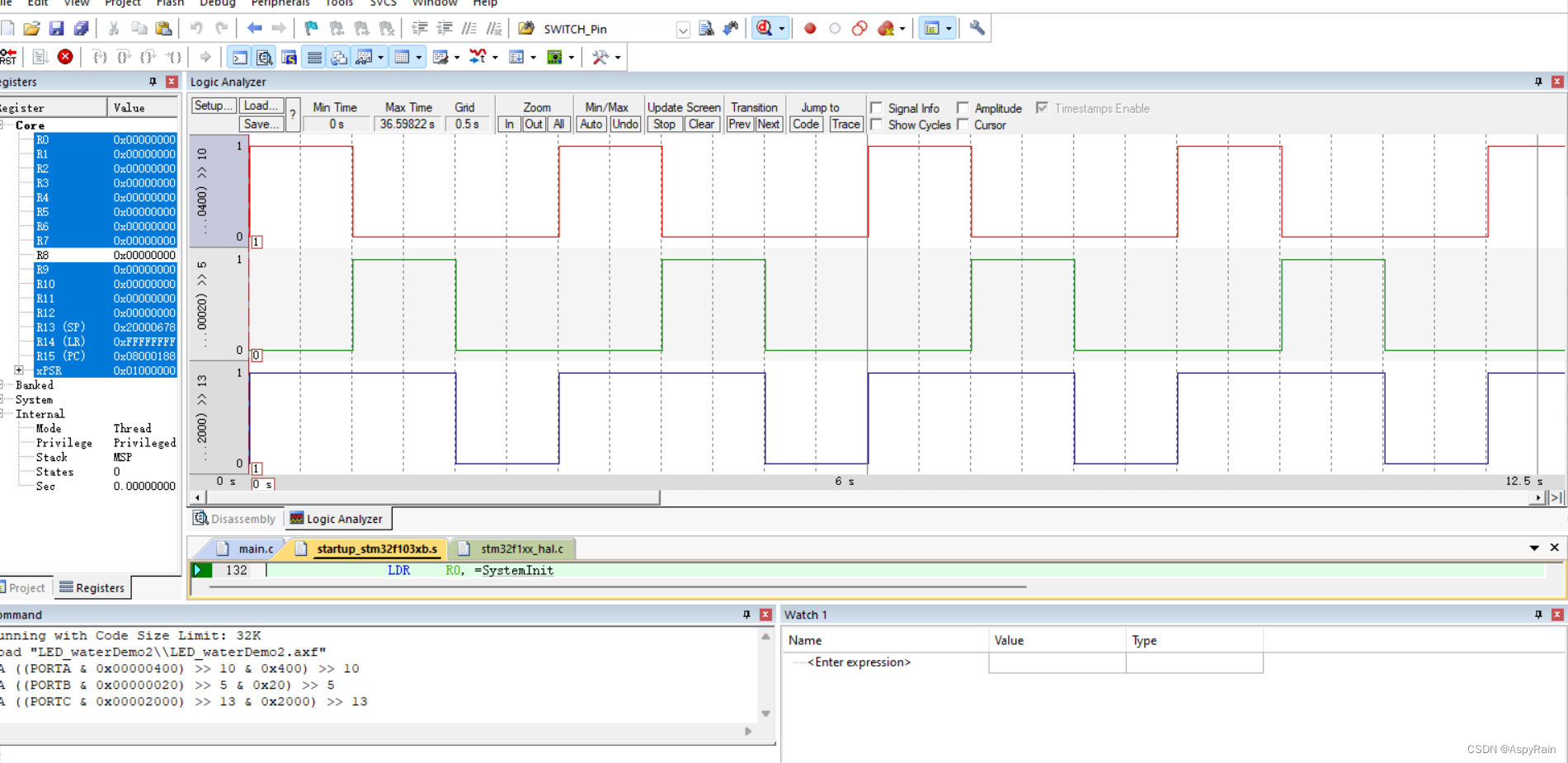Enable the Amplitude checkbox
Screen dimensions: 1568x763
click(963, 108)
